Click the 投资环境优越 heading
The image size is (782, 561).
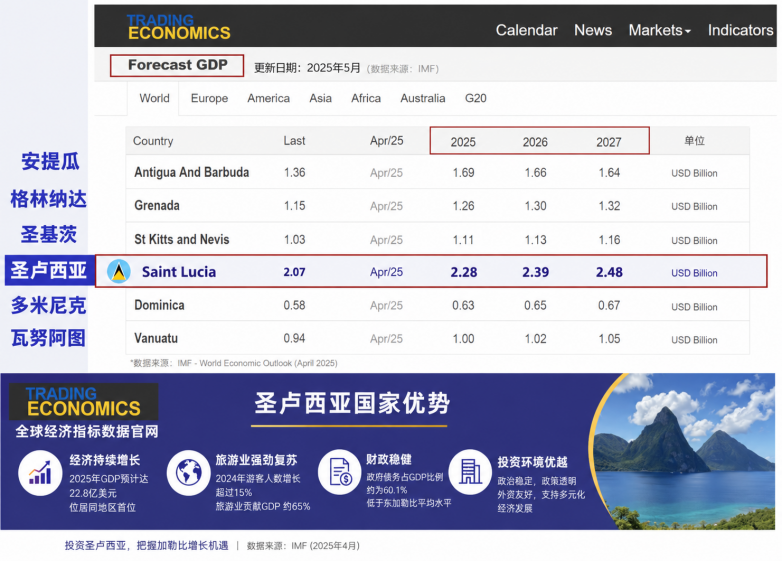click(x=532, y=462)
